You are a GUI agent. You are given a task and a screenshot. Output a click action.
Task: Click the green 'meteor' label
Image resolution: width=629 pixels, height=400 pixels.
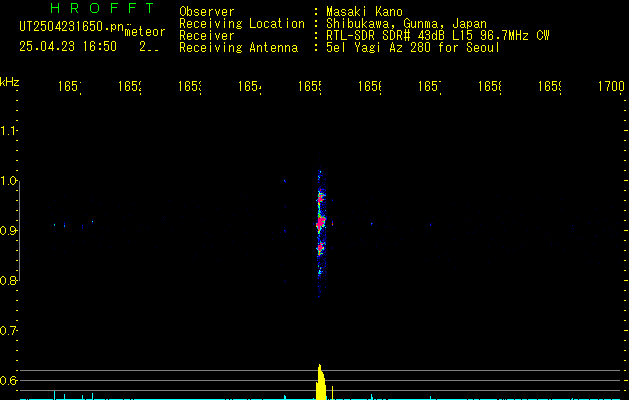(145, 32)
